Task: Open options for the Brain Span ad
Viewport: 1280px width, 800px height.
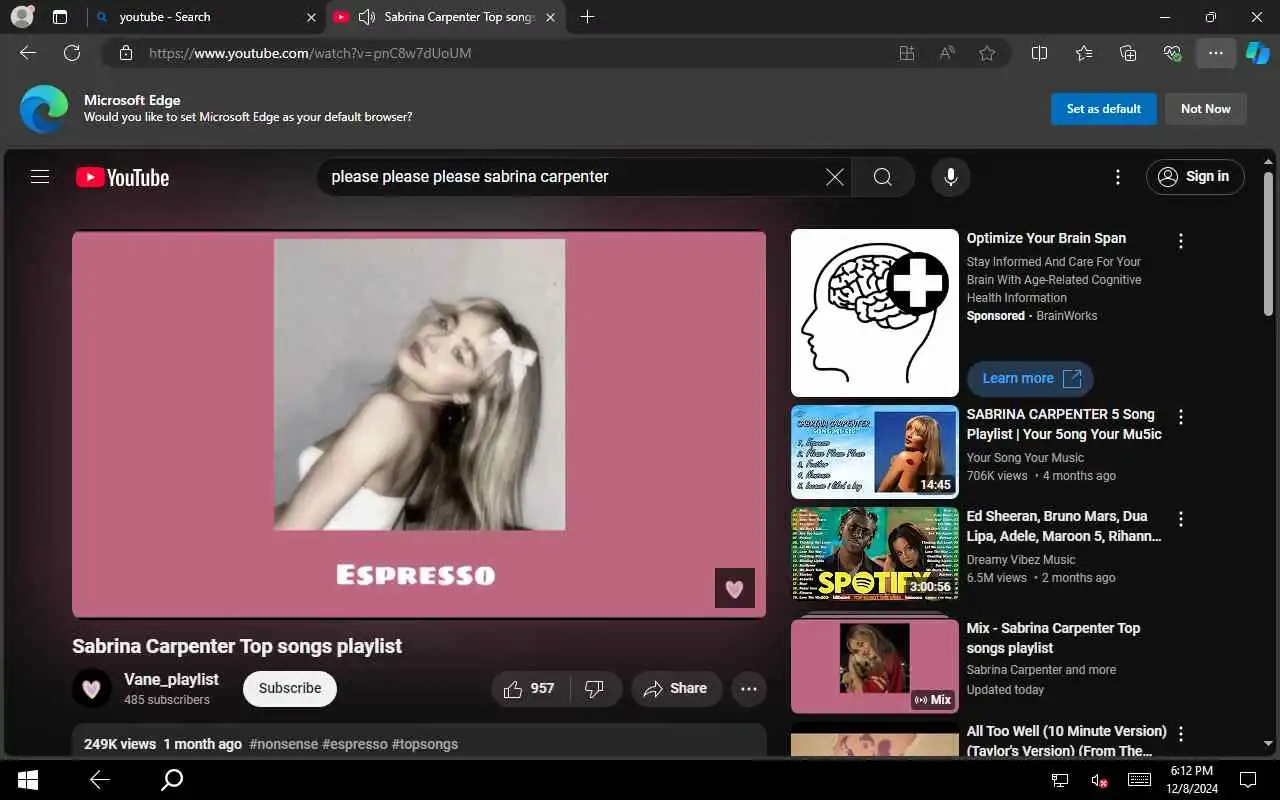Action: pos(1181,241)
